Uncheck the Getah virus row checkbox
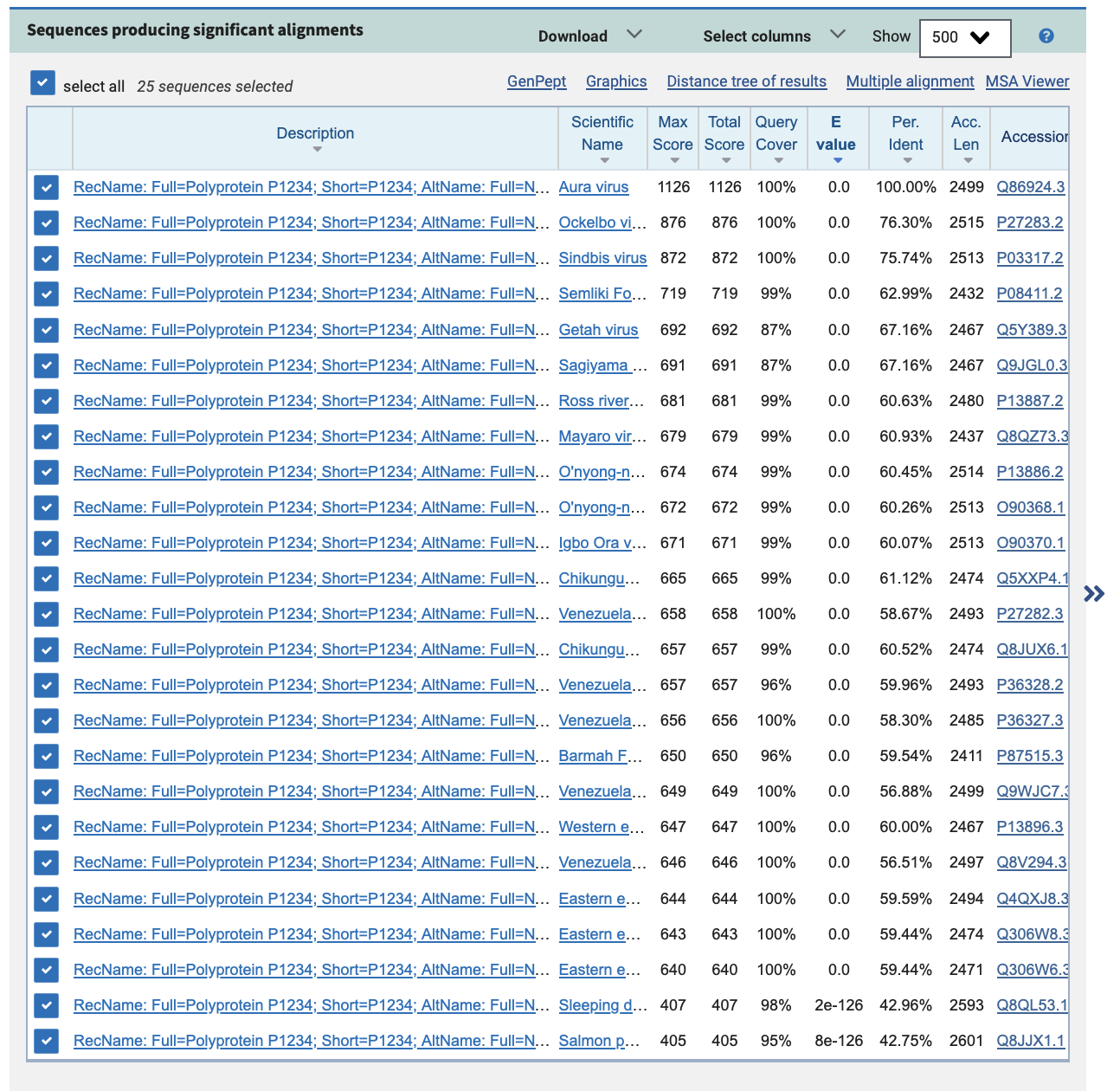The height and width of the screenshot is (1091, 1120). [46, 330]
